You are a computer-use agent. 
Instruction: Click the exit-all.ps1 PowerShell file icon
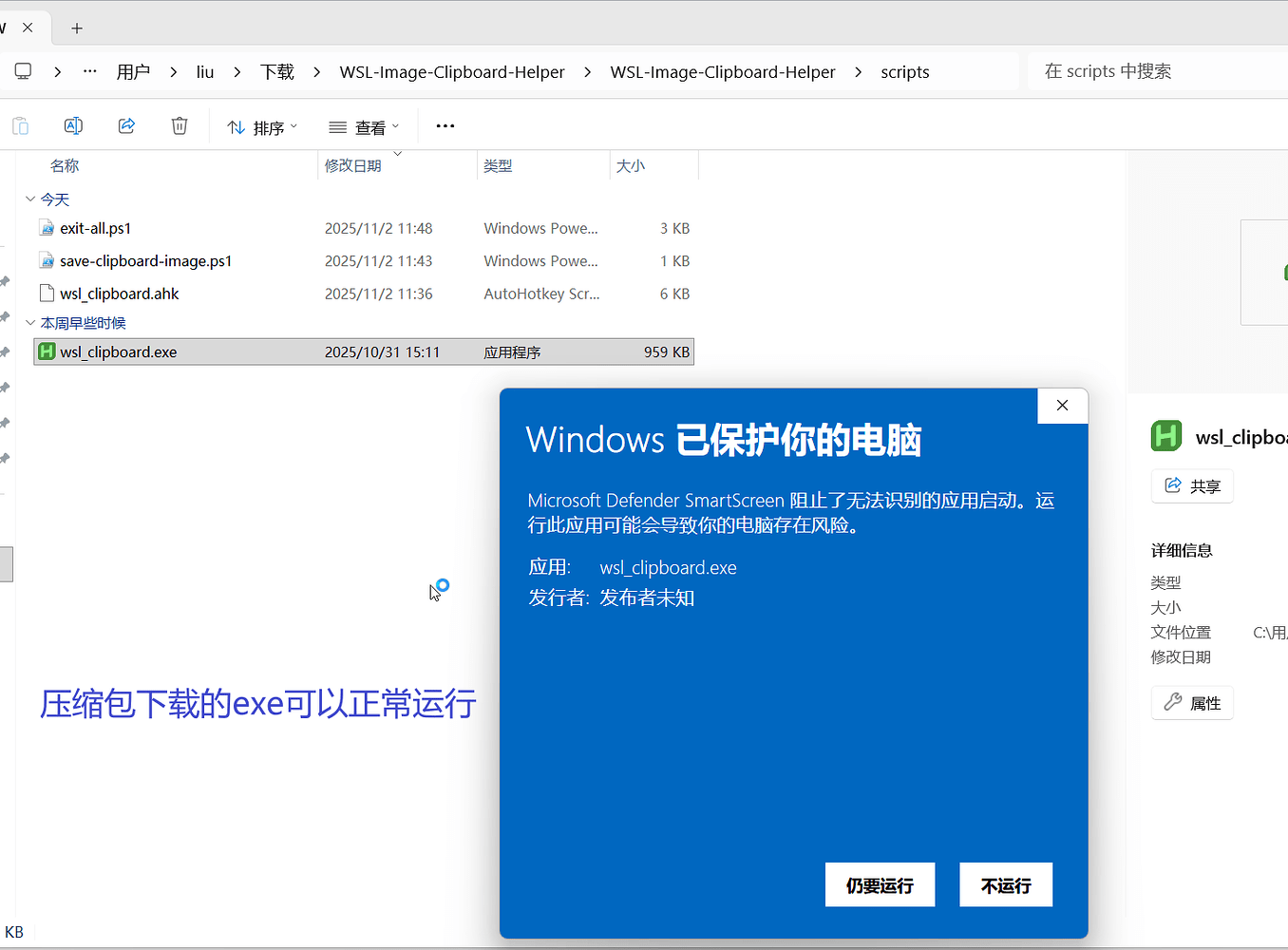tap(47, 228)
